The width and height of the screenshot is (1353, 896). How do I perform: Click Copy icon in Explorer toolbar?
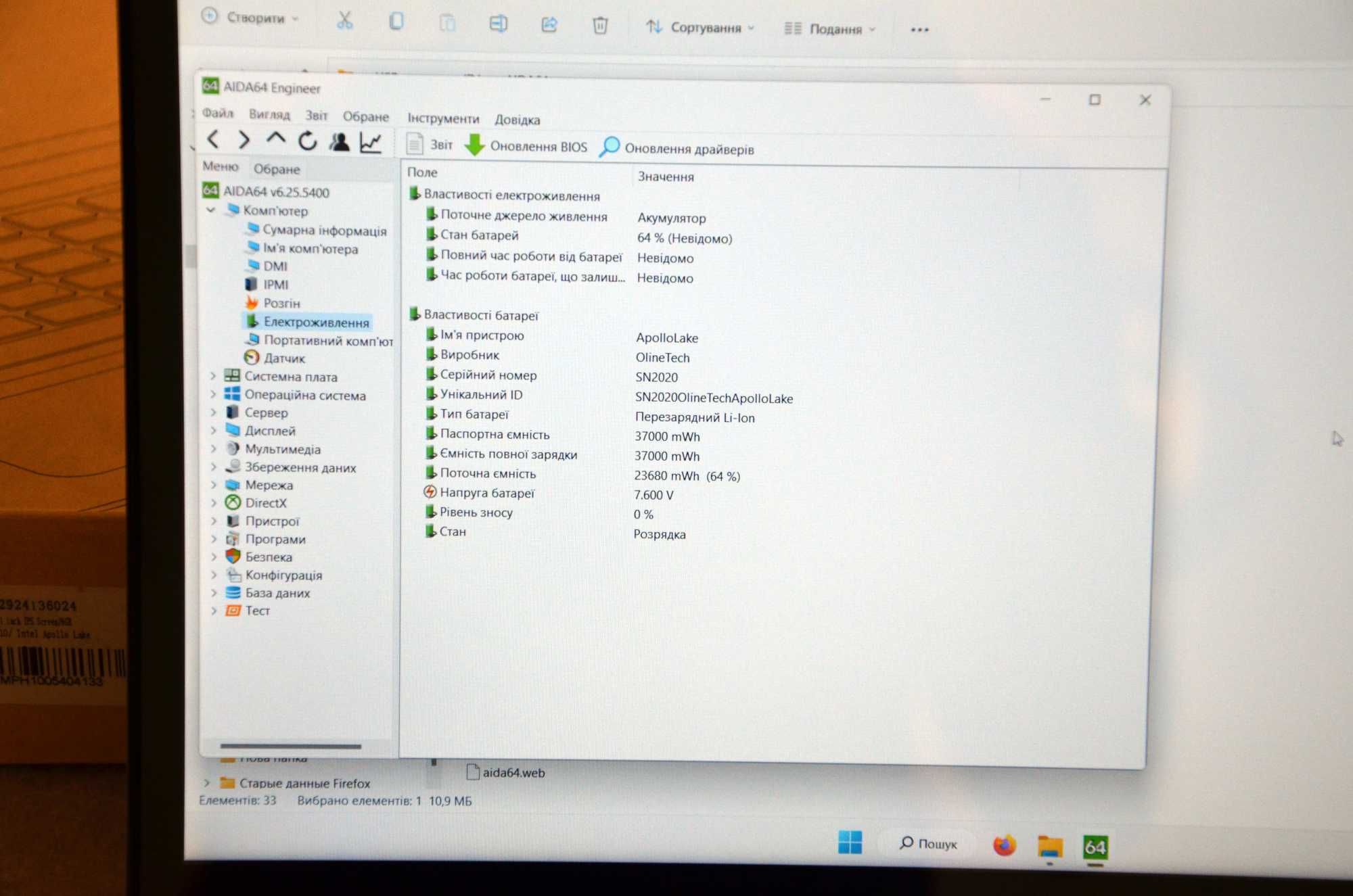[x=396, y=22]
